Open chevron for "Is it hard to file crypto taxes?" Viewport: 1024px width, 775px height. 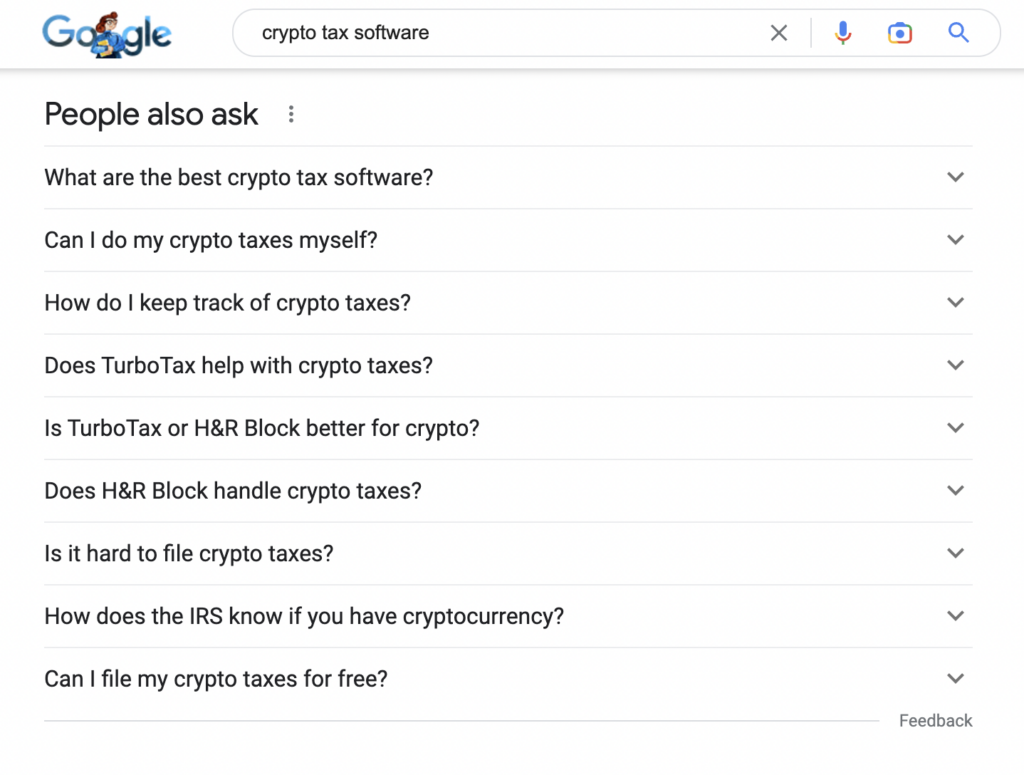[955, 553]
